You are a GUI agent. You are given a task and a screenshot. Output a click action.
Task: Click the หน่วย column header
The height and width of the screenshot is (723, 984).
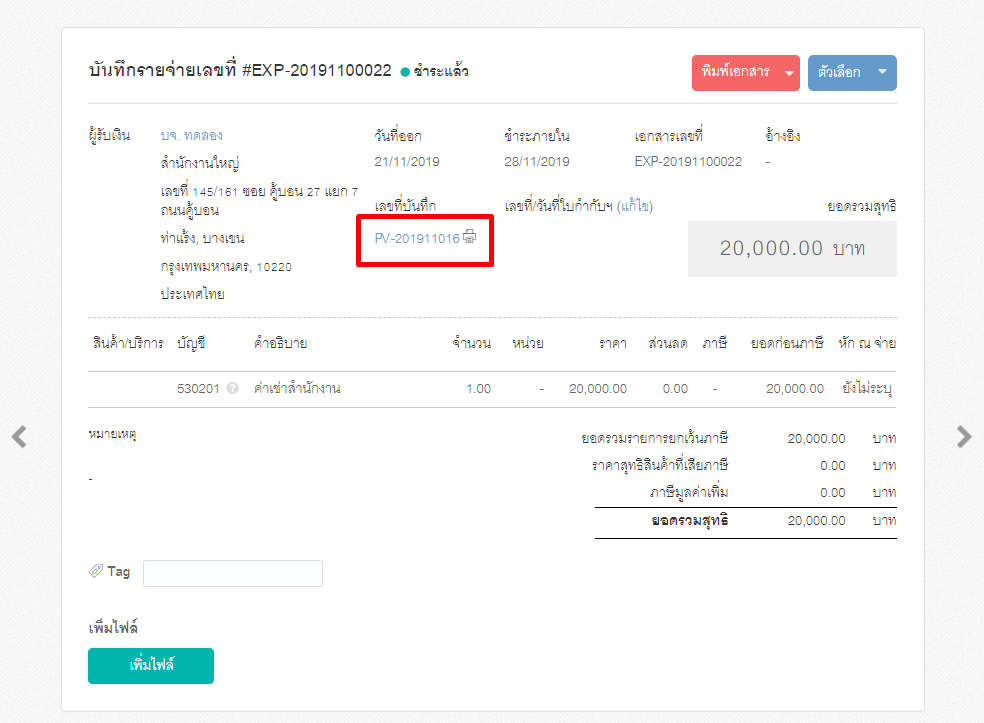[528, 343]
